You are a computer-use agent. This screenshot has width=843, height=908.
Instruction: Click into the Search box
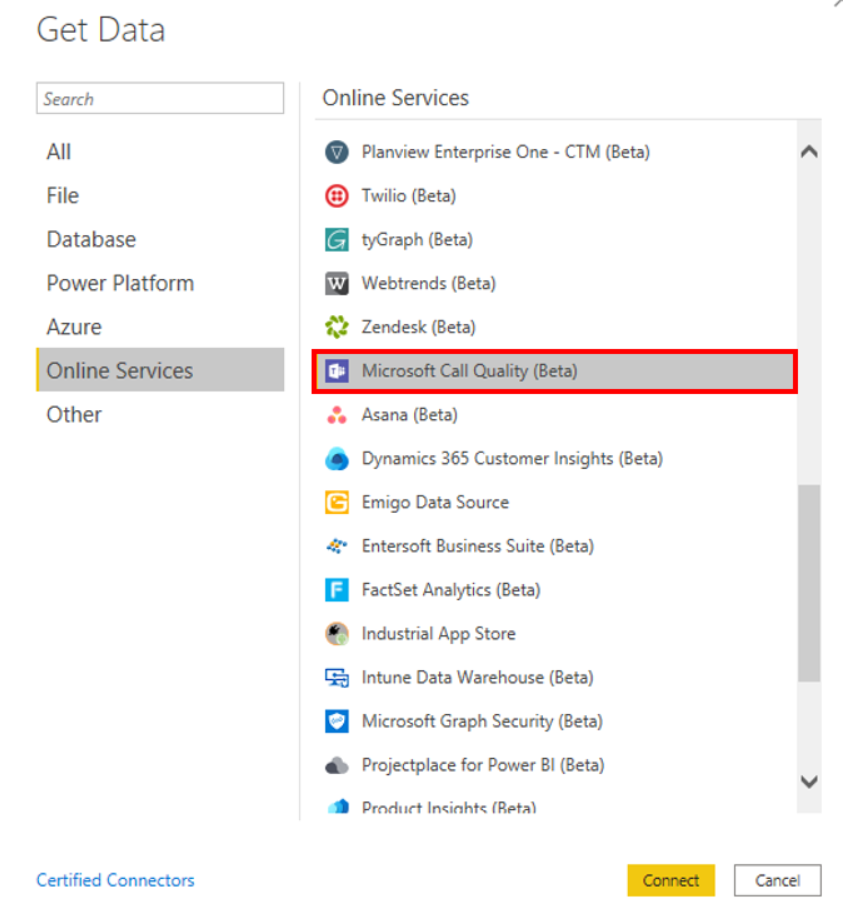coord(160,98)
